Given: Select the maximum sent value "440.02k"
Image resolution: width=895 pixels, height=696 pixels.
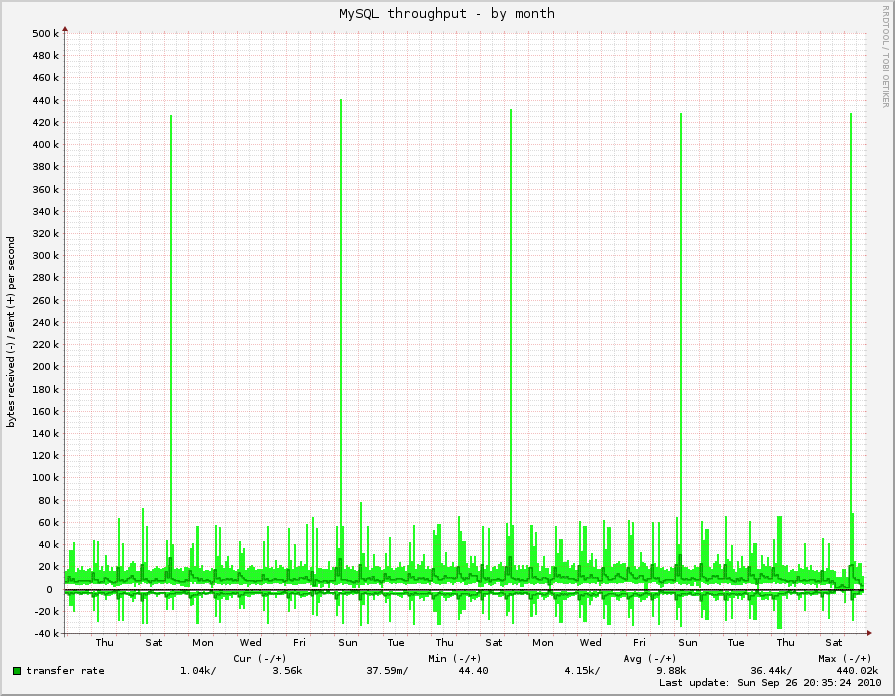Looking at the screenshot, I should click(857, 671).
